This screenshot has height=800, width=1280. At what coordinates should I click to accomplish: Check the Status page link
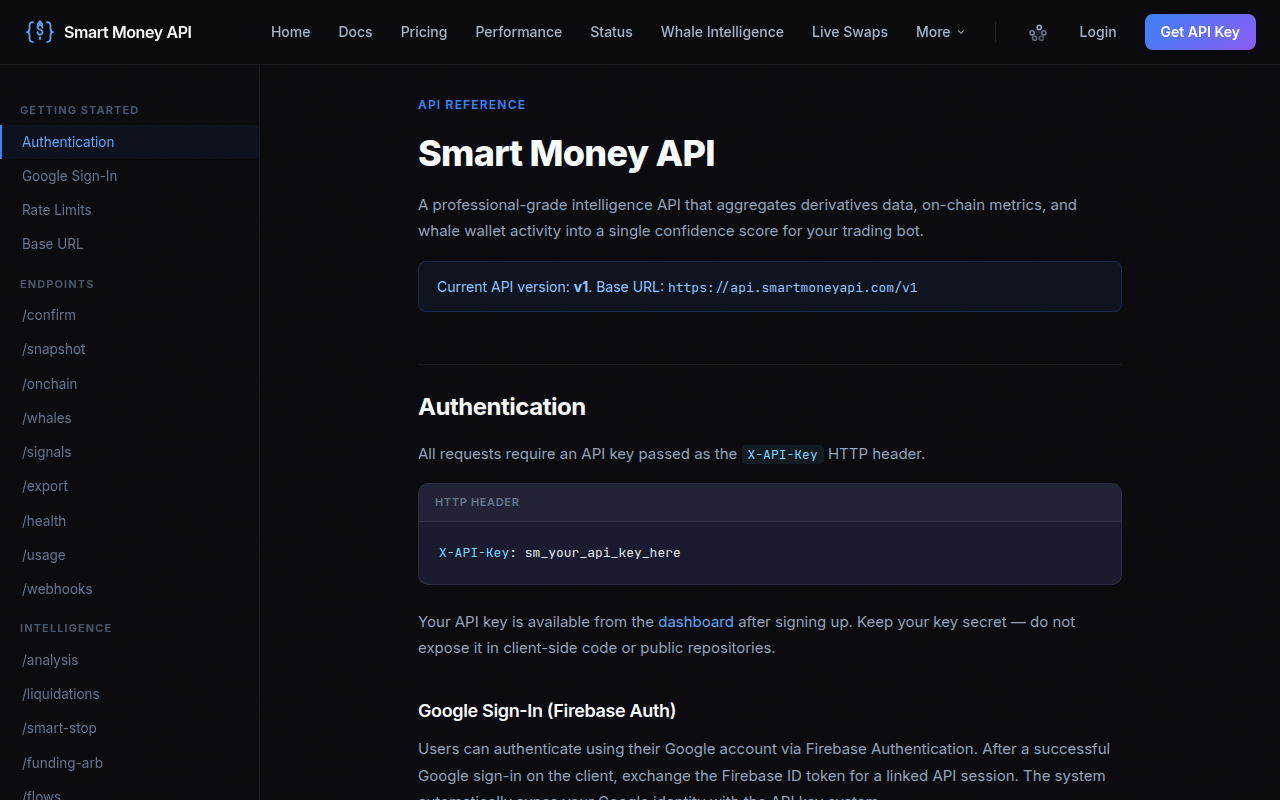(x=611, y=32)
